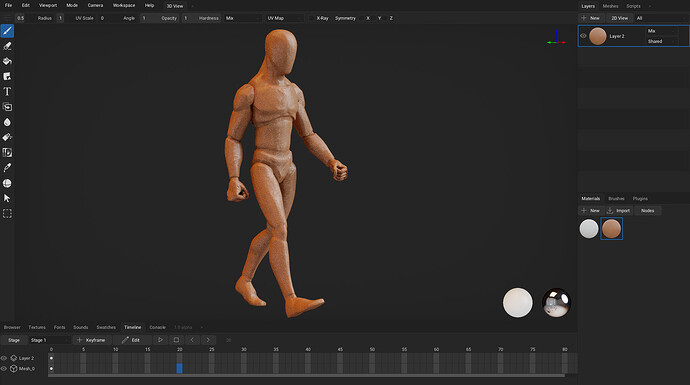Open Layer 2 Shared object dropdown
This screenshot has width=690, height=385.
point(662,41)
